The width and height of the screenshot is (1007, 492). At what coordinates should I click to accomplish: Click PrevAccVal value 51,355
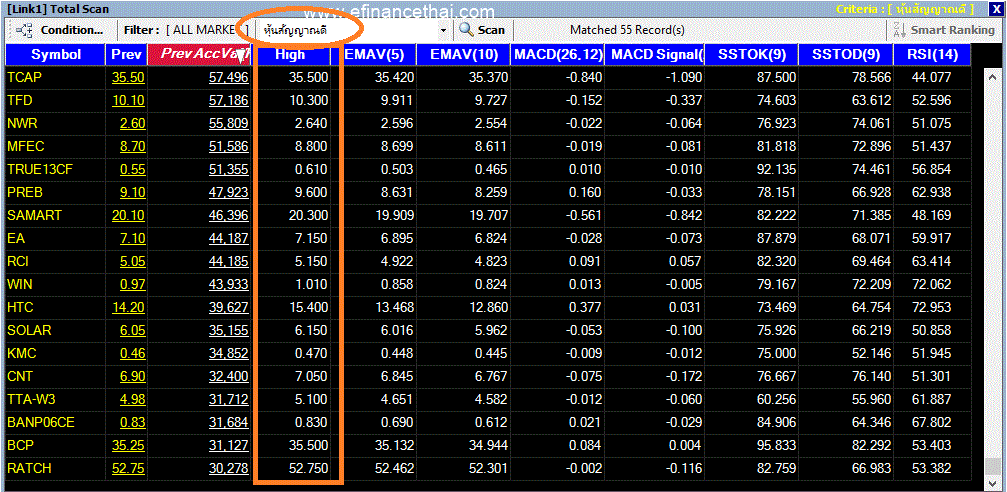click(229, 170)
